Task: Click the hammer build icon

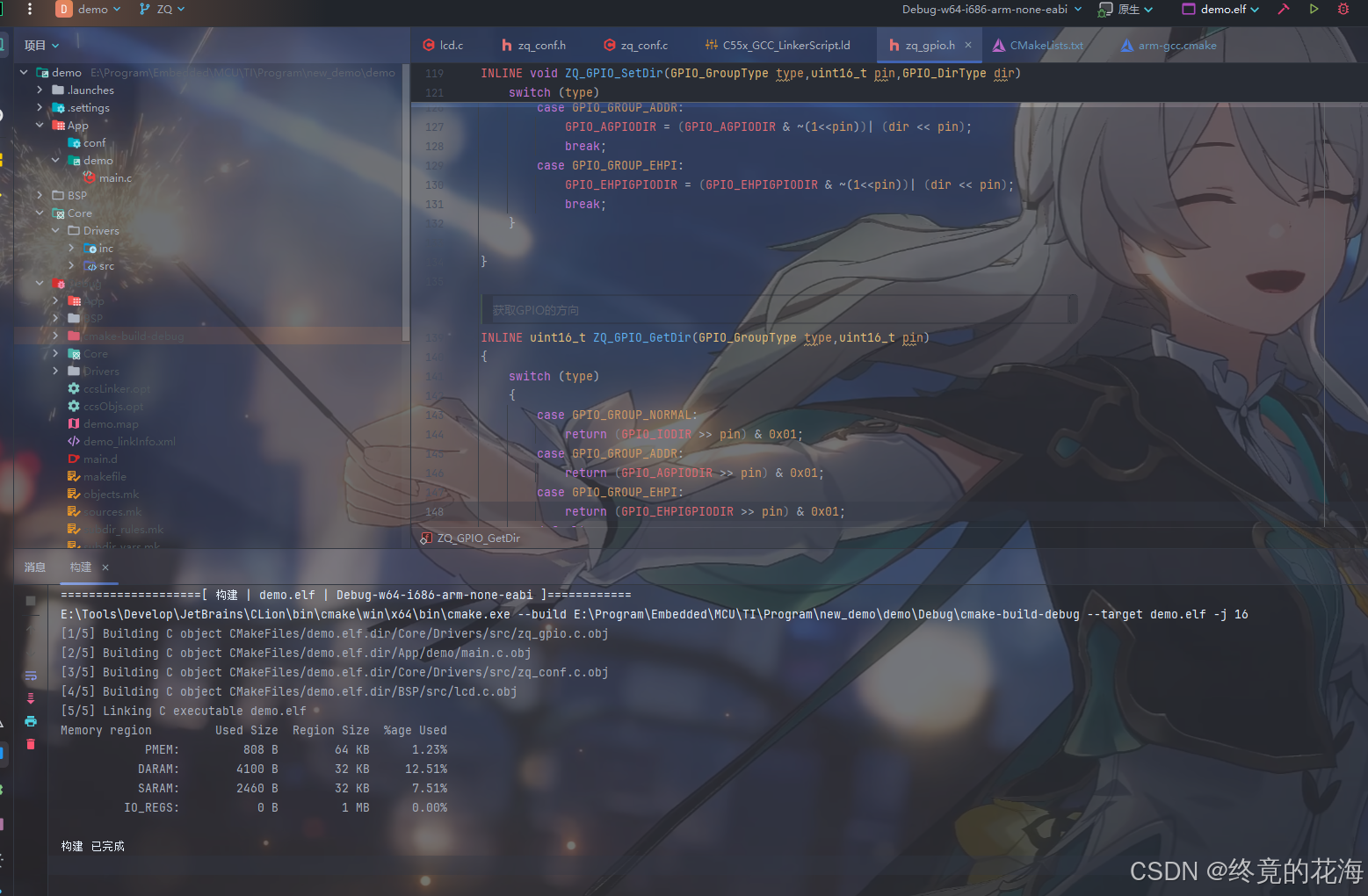Action: pyautogui.click(x=1284, y=9)
